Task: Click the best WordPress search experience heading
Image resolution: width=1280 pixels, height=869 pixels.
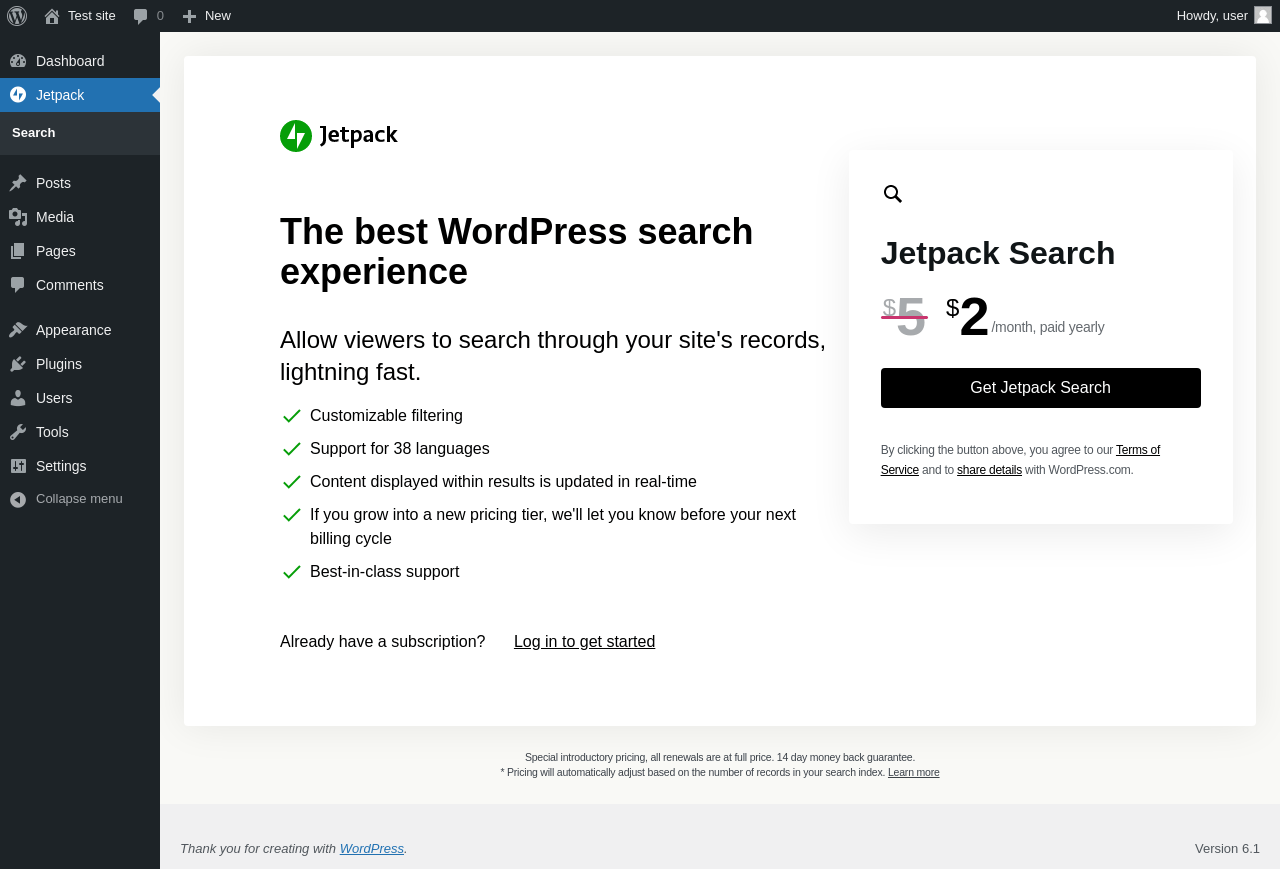Action: (517, 252)
